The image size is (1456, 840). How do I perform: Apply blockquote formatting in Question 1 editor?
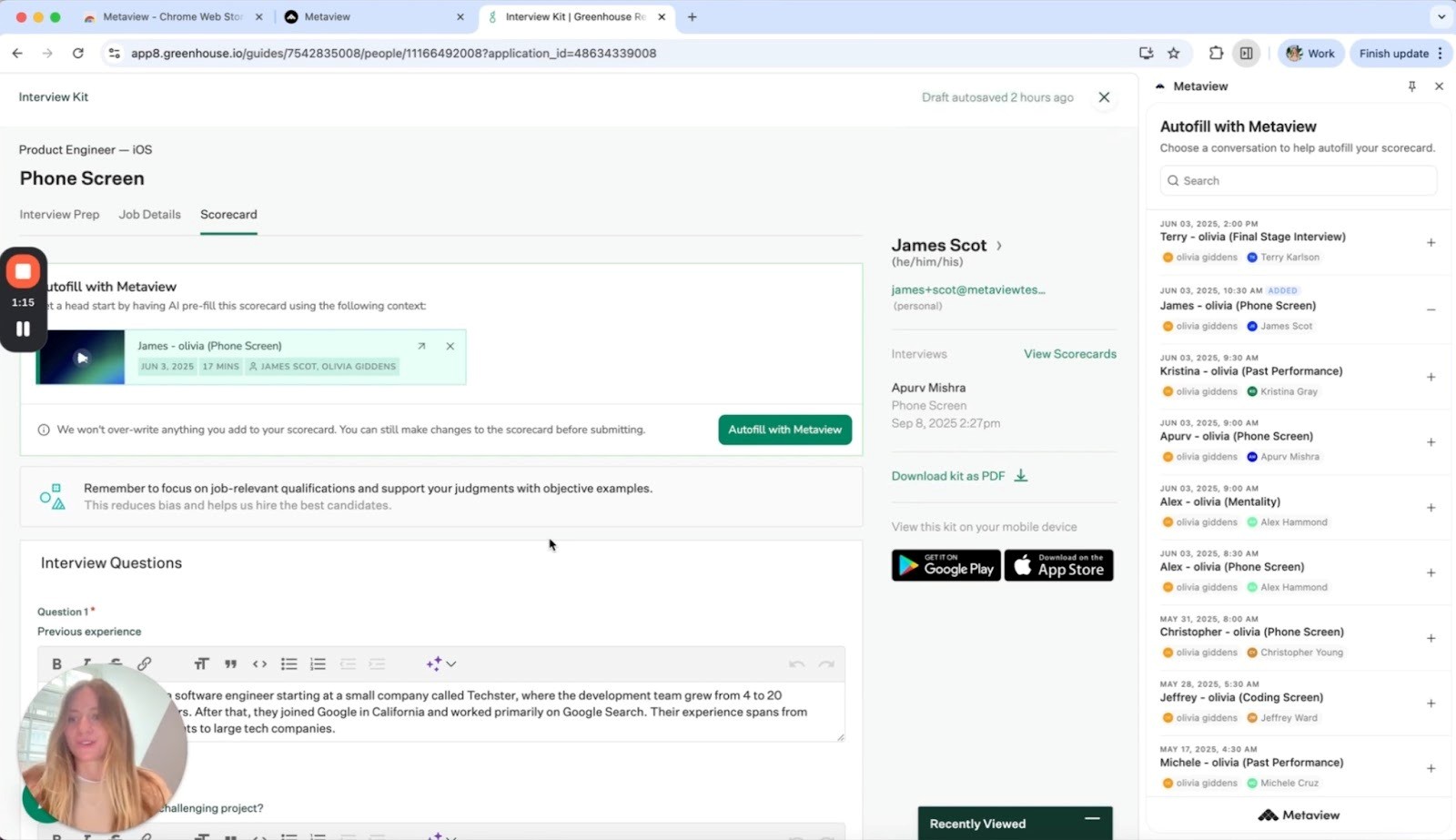[x=231, y=664]
